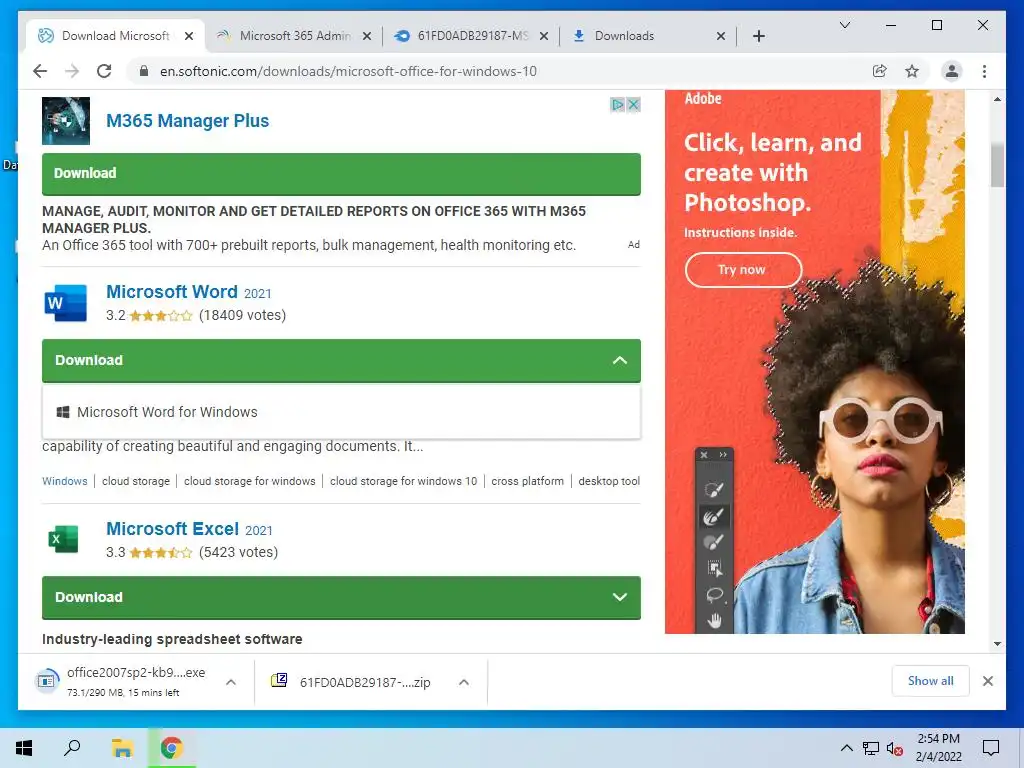The width and height of the screenshot is (1024, 768).
Task: Open the AdChoices triangle icon
Action: coord(617,104)
